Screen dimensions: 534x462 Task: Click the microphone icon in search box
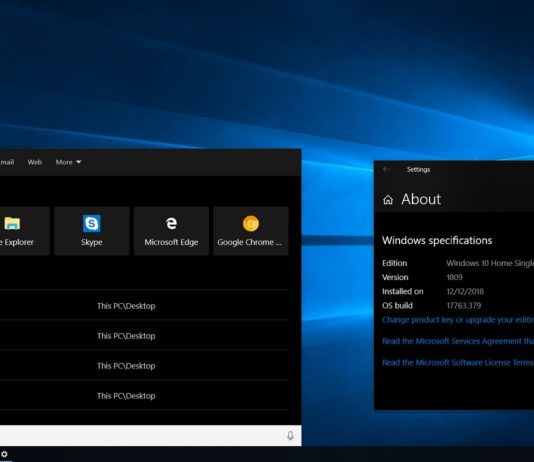[x=290, y=435]
